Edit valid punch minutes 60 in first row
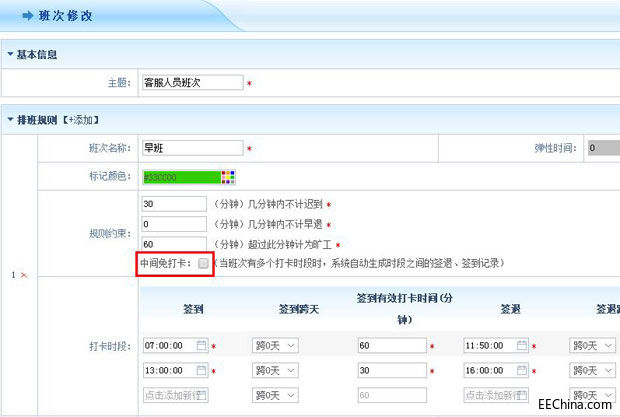This screenshot has height=417, width=620. (x=392, y=346)
